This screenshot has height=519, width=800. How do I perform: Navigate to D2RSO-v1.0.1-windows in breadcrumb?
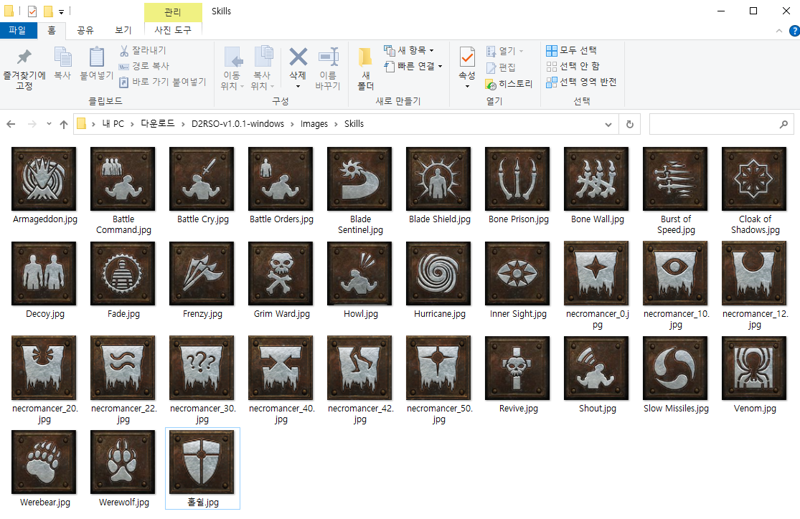tap(238, 124)
